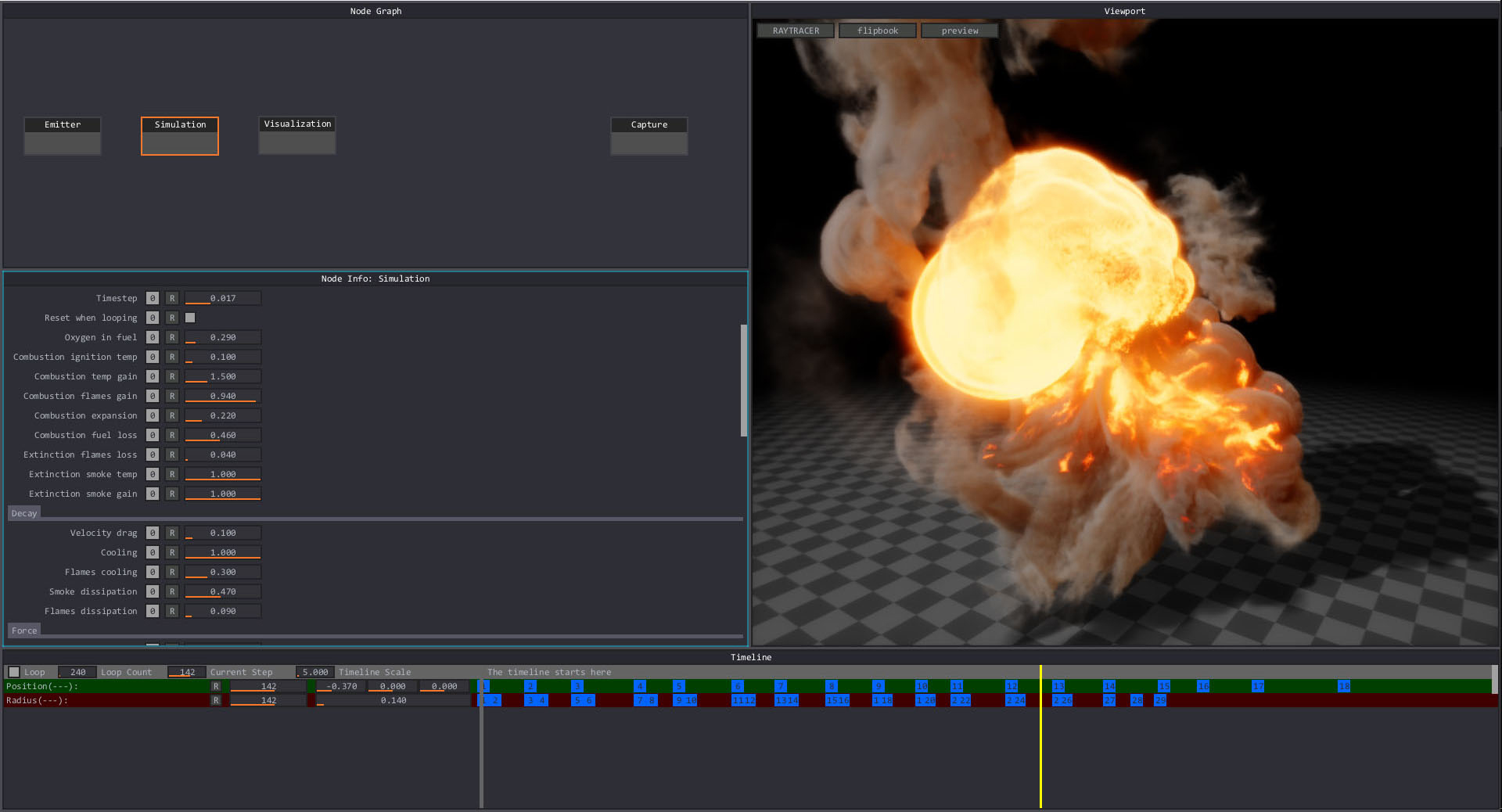Select the Emitter node
Image resolution: width=1502 pixels, height=812 pixels.
click(x=62, y=135)
